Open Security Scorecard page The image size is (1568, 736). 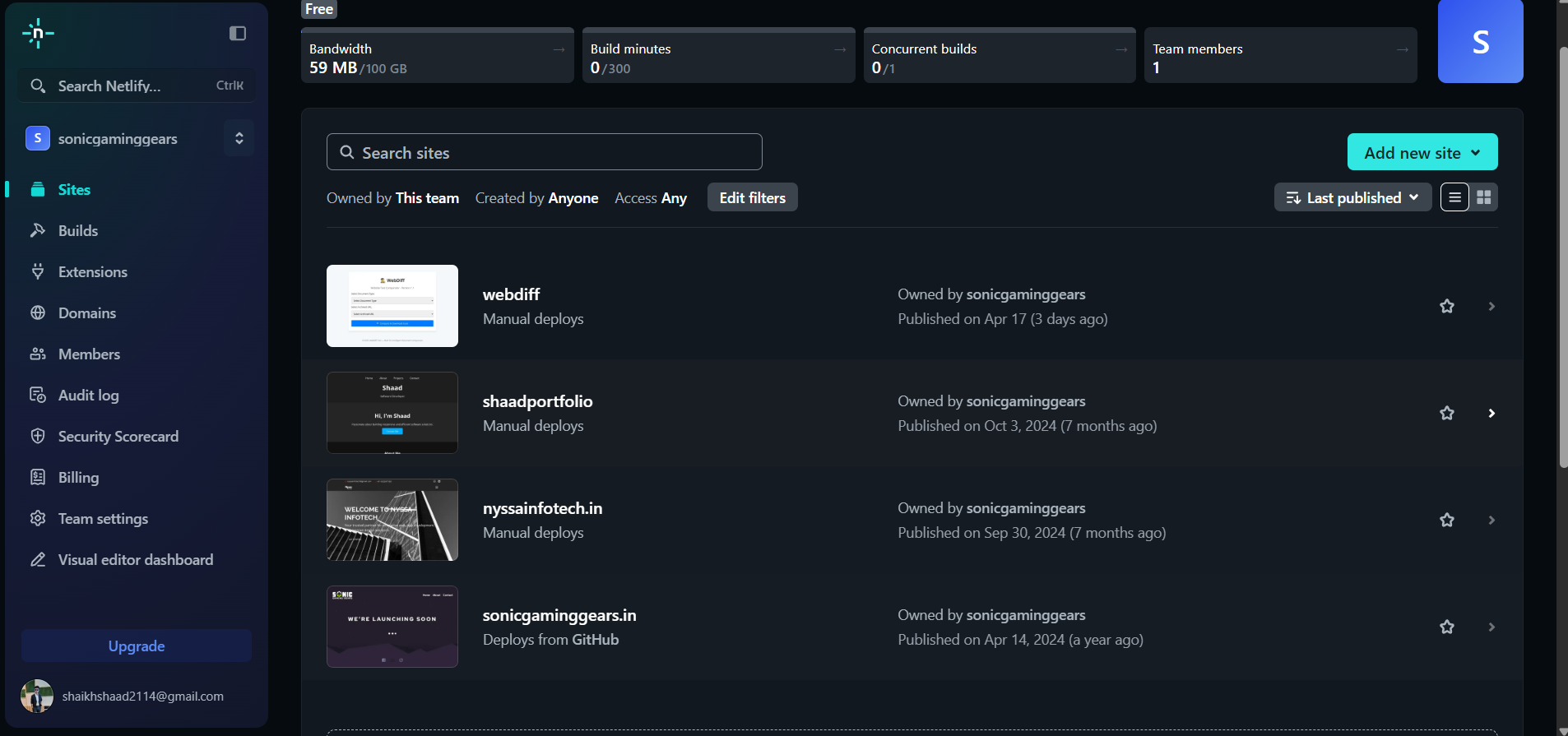click(118, 436)
